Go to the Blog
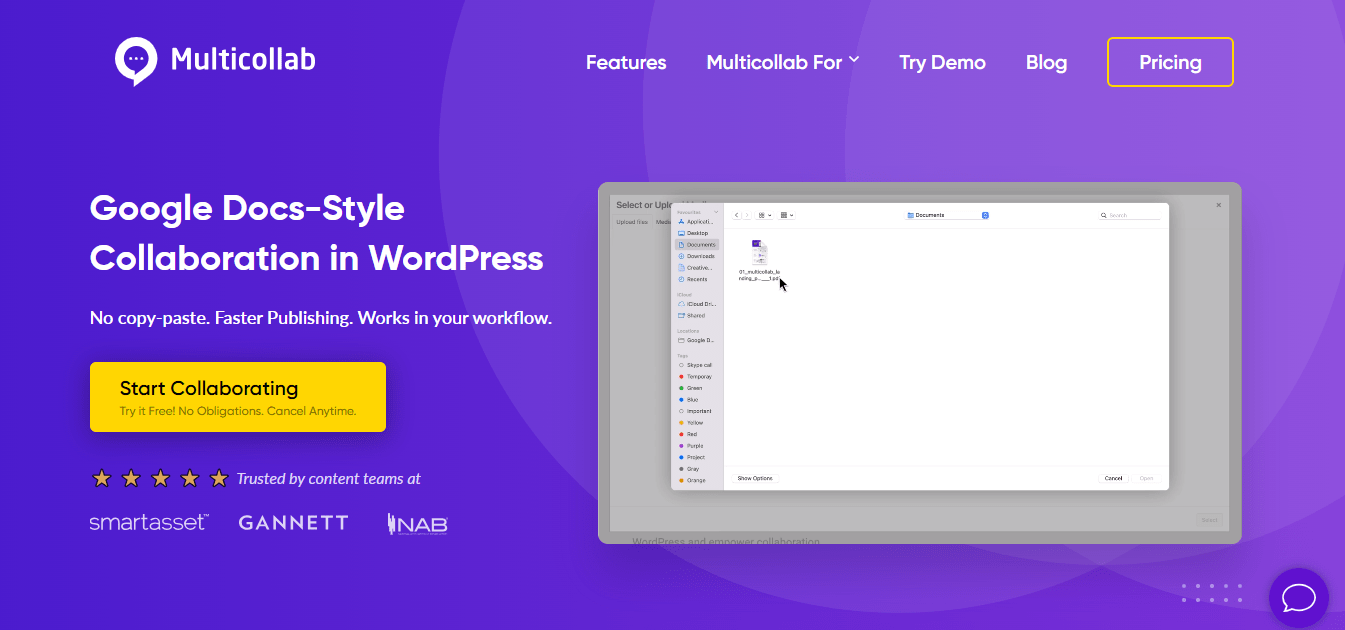Image resolution: width=1345 pixels, height=630 pixels. click(1046, 62)
